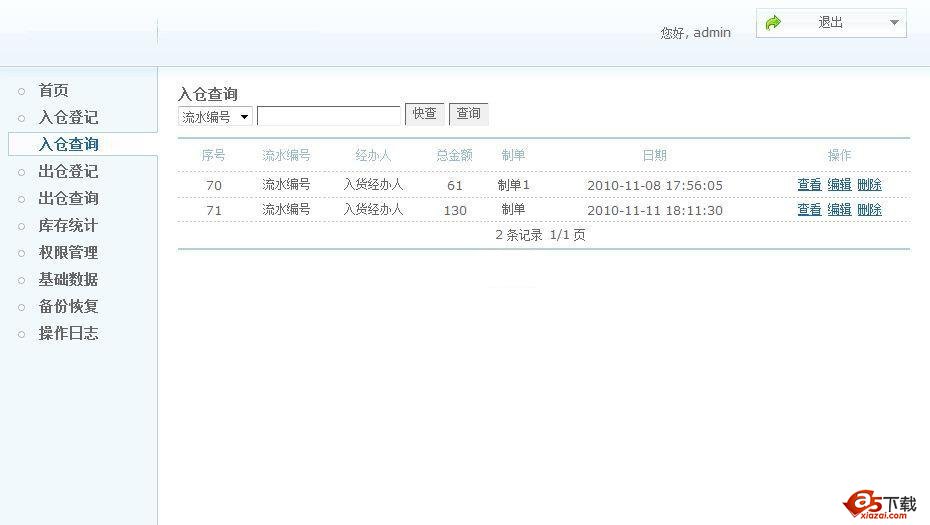Screen dimensions: 930x525
Task: Click 编辑 link for record 71
Action: pos(839,209)
